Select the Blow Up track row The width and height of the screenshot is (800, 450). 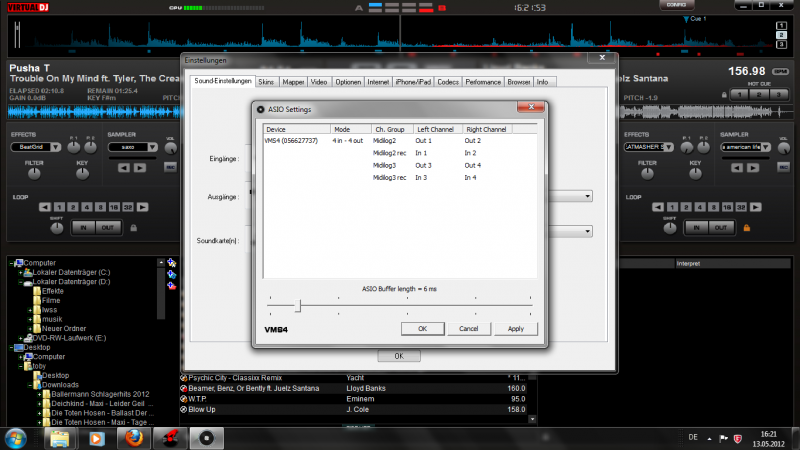click(357, 410)
